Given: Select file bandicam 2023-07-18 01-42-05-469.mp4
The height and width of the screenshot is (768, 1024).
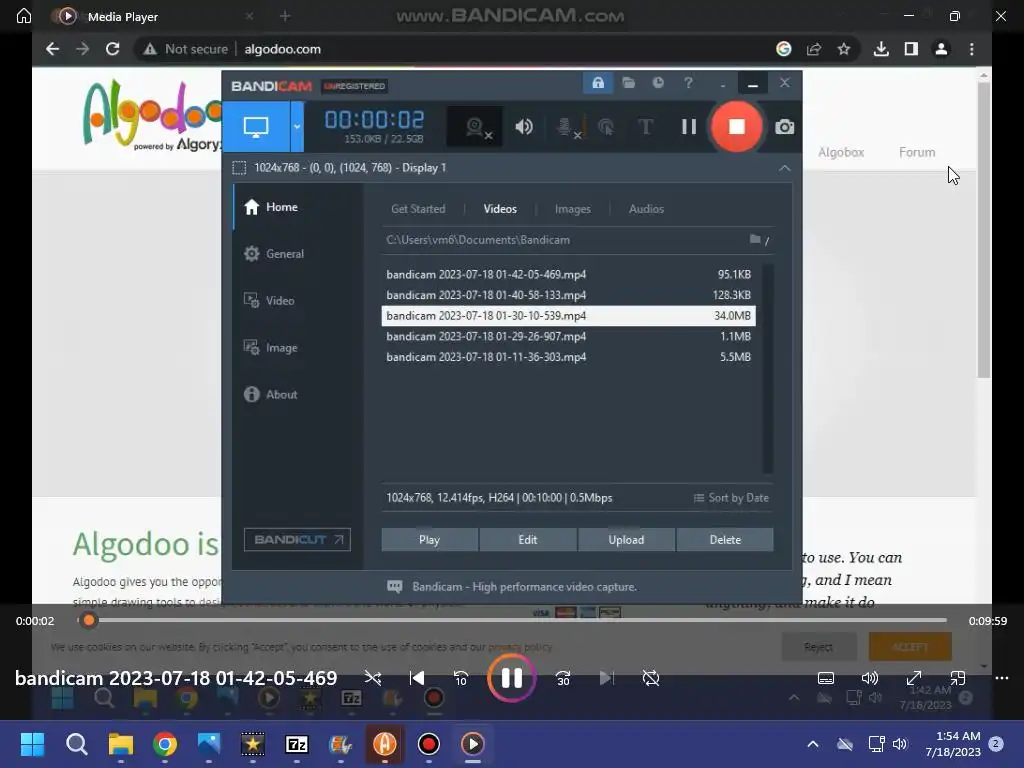Looking at the screenshot, I should click(x=568, y=274).
